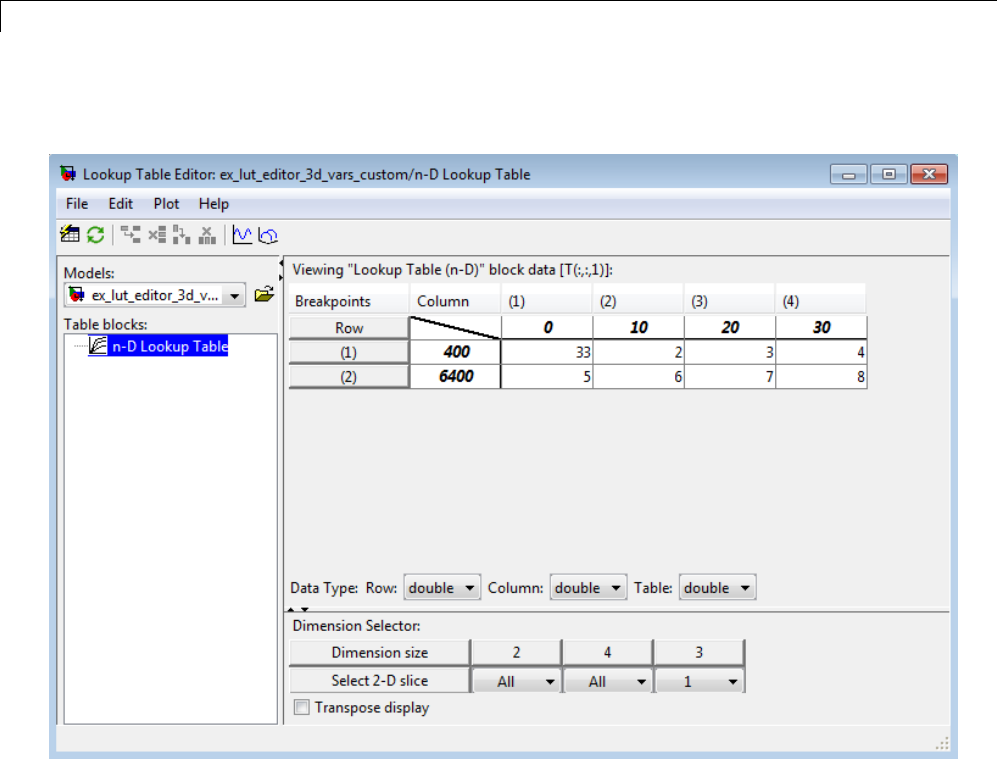997x759 pixels.
Task: Click the Breakpoints header label
Action: click(333, 301)
